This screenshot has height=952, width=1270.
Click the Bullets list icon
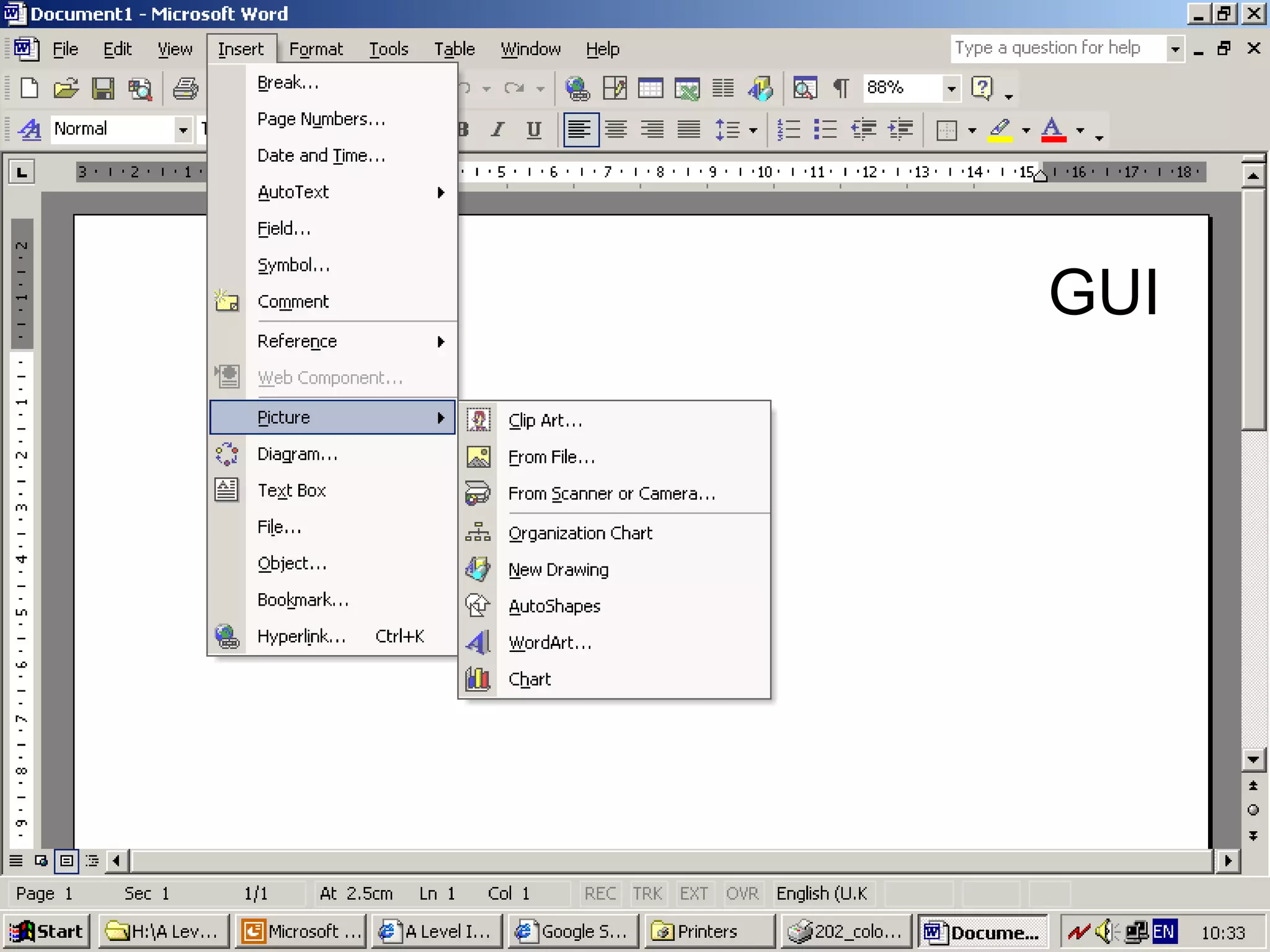(825, 130)
